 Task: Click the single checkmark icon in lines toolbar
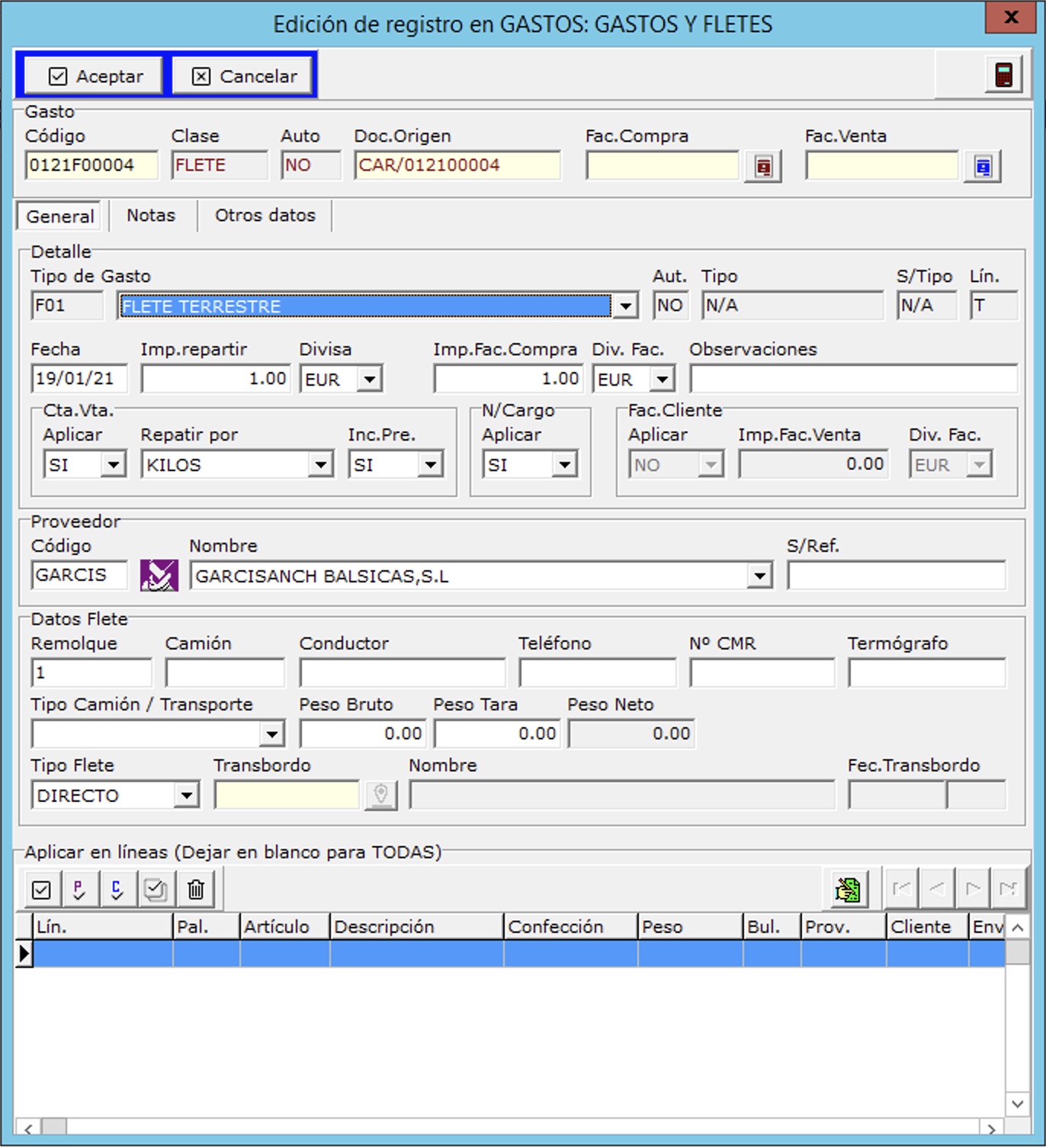(x=42, y=889)
